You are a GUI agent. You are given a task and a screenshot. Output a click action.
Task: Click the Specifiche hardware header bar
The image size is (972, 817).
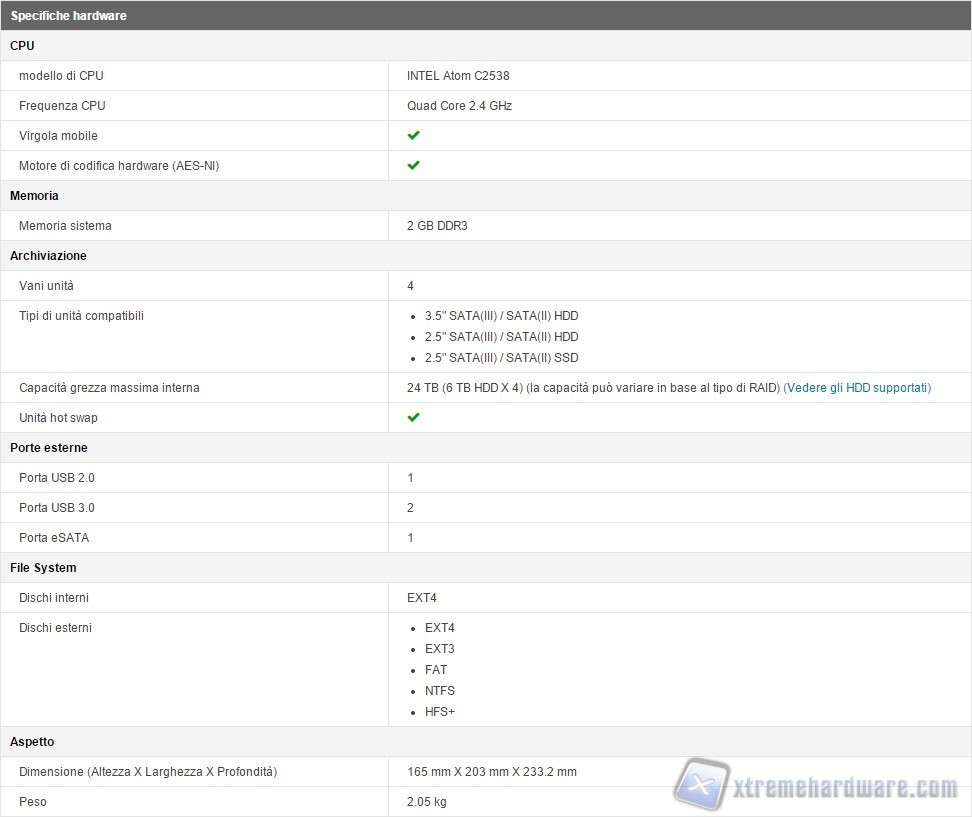point(68,16)
